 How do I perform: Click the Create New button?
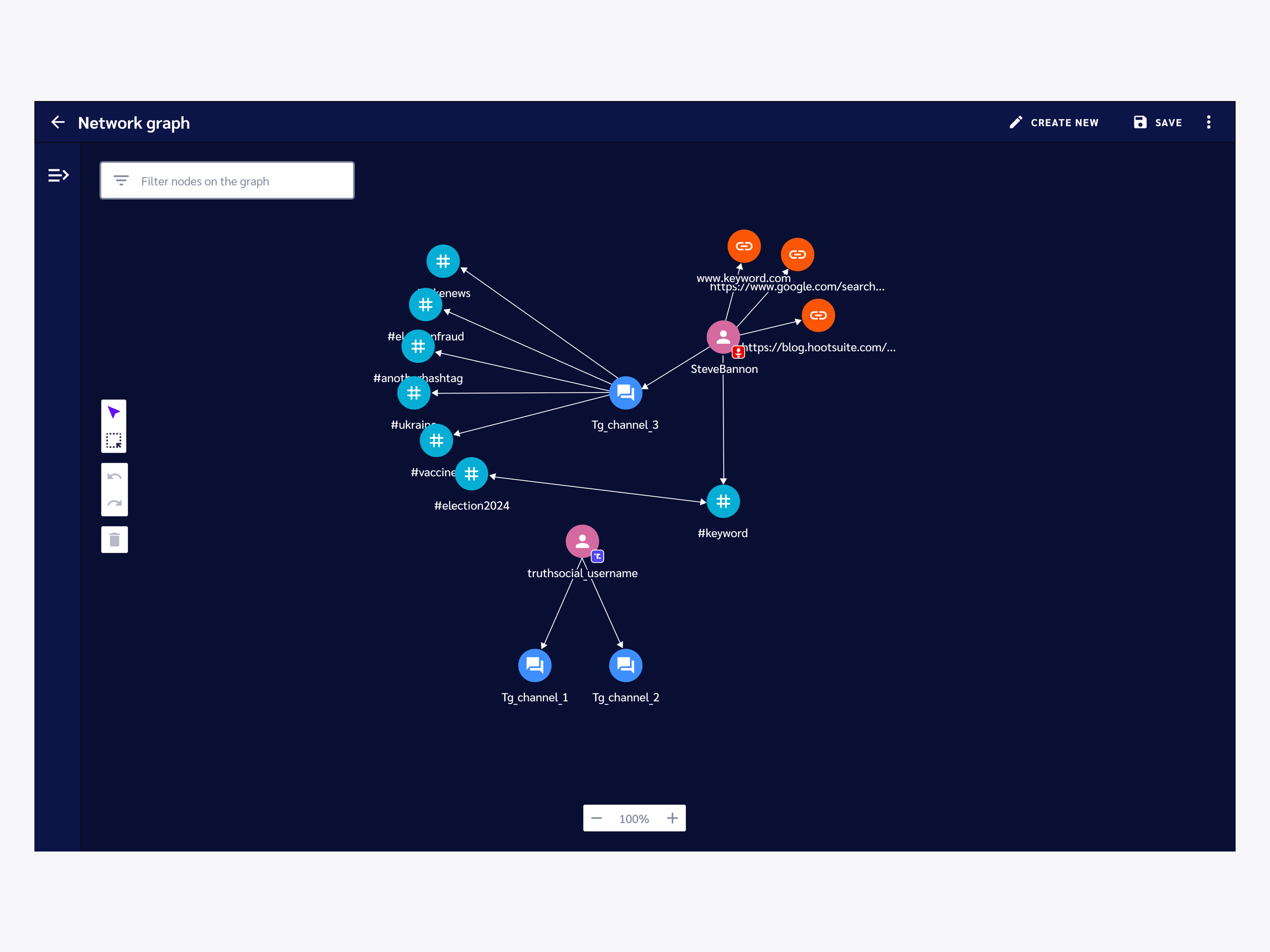click(x=1054, y=122)
